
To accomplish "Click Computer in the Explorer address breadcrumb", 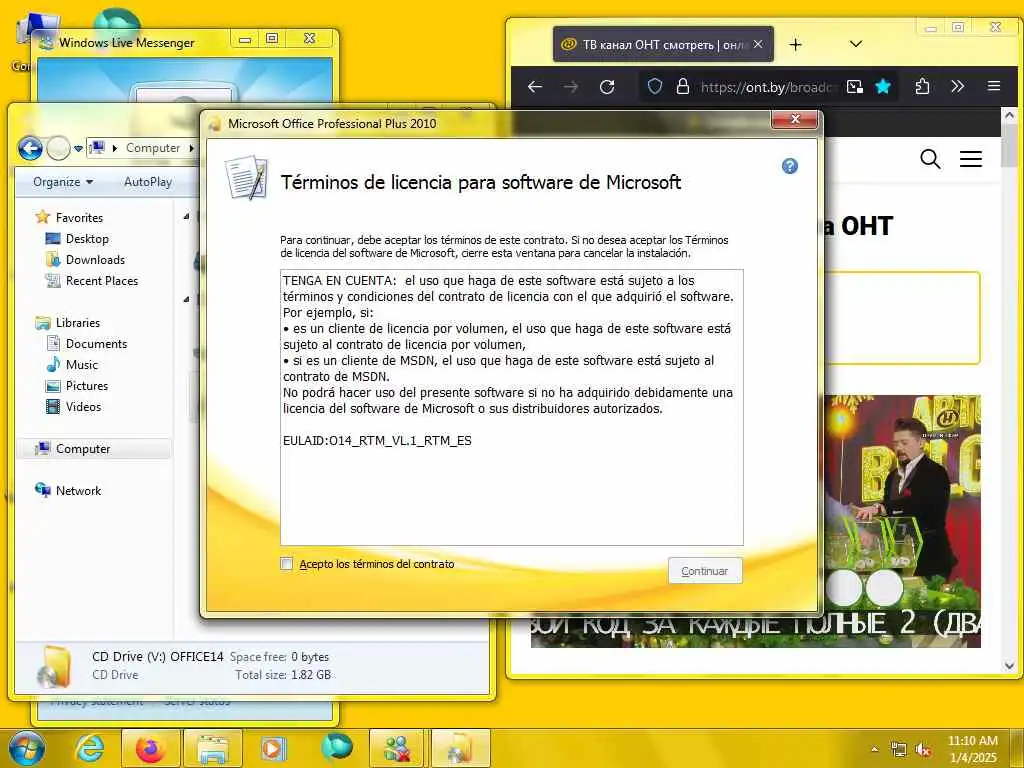I will 153,148.
